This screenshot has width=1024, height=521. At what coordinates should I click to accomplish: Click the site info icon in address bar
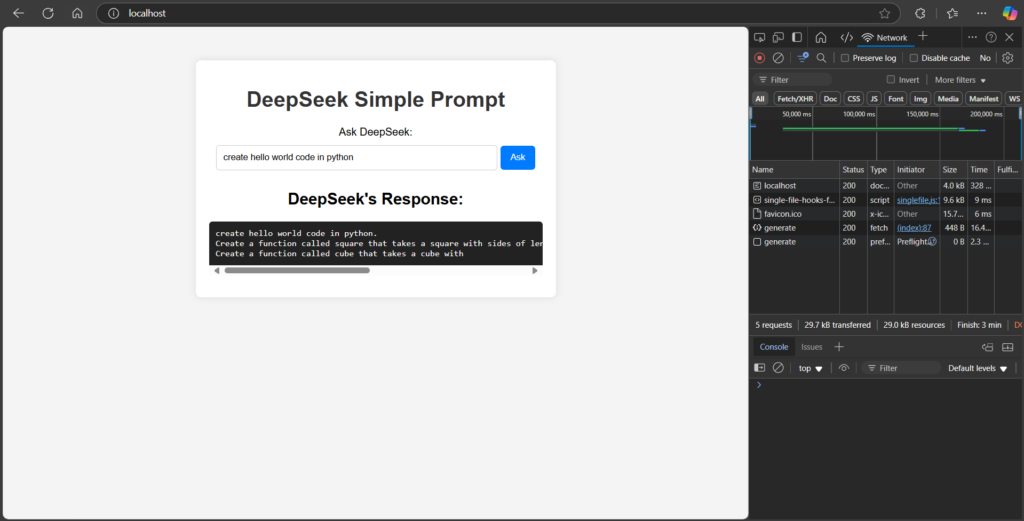[x=114, y=13]
